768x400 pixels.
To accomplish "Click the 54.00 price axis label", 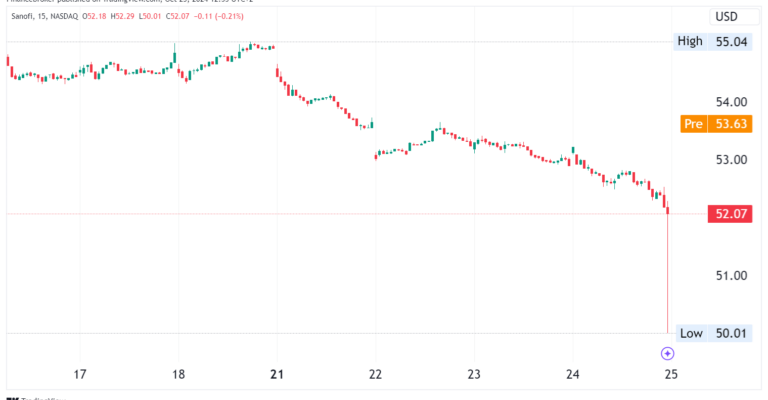I will click(x=731, y=102).
